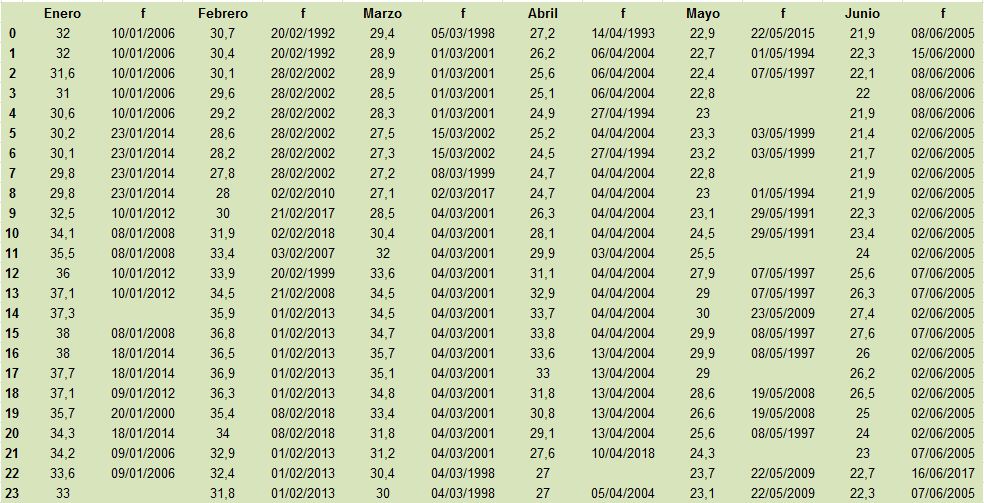Select Marzo value 32 in row 11

click(383, 253)
